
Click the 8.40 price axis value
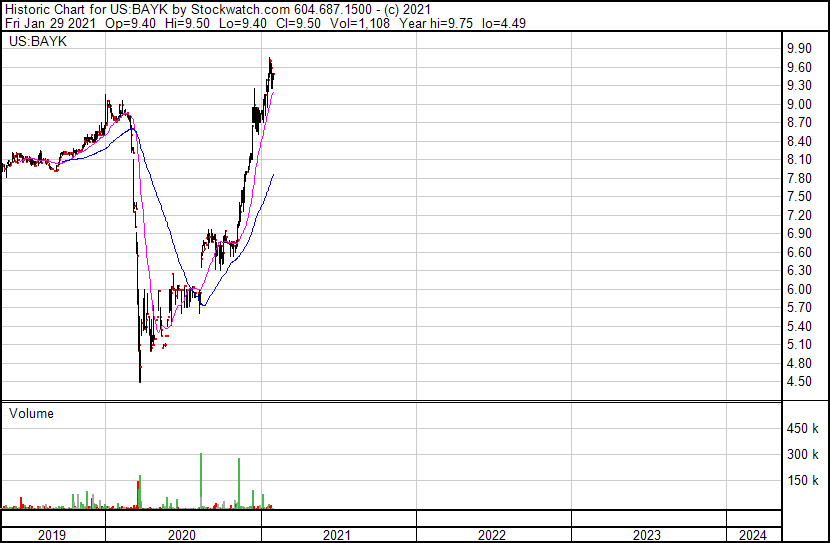[799, 141]
